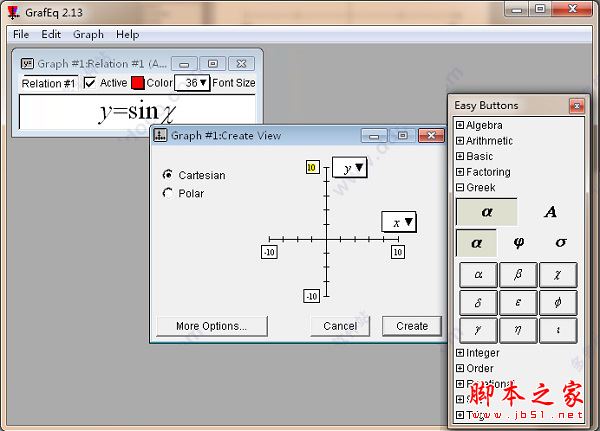Open the x horizontal axis variable dropdown
The width and height of the screenshot is (600, 431).
point(399,222)
